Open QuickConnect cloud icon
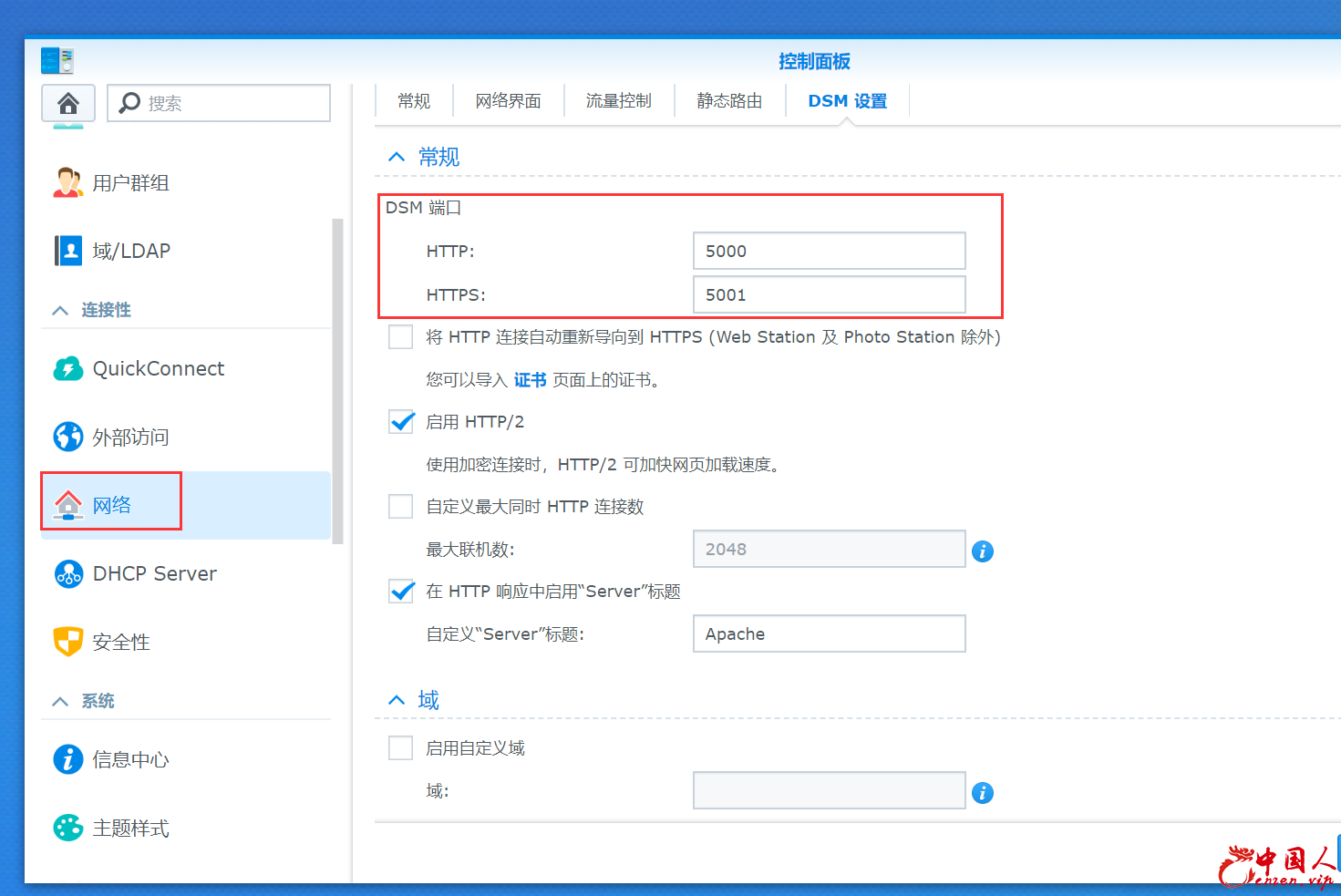The height and width of the screenshot is (896, 1341). pos(68,368)
